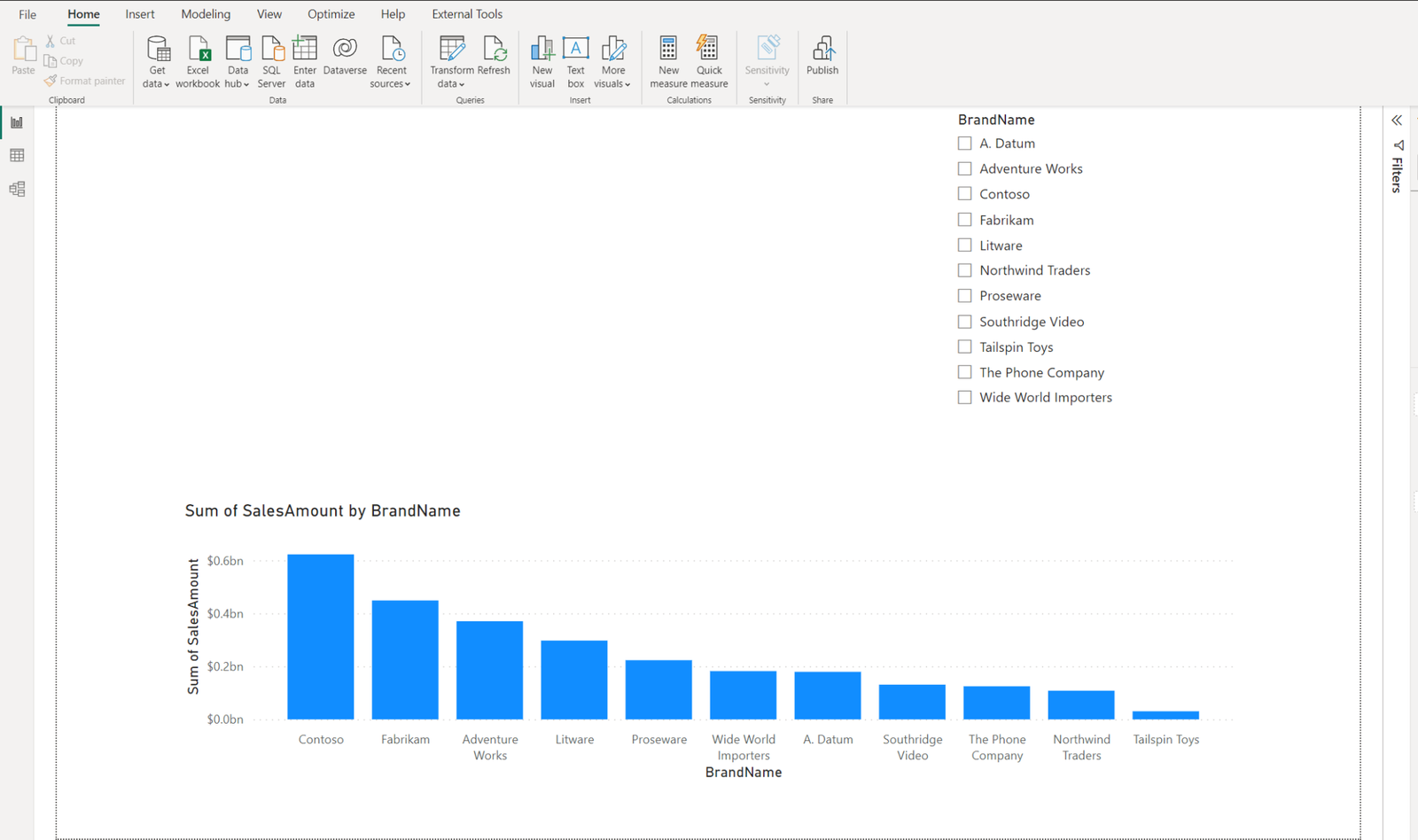
Task: Select the Contoso bar in the chart
Action: point(321,636)
